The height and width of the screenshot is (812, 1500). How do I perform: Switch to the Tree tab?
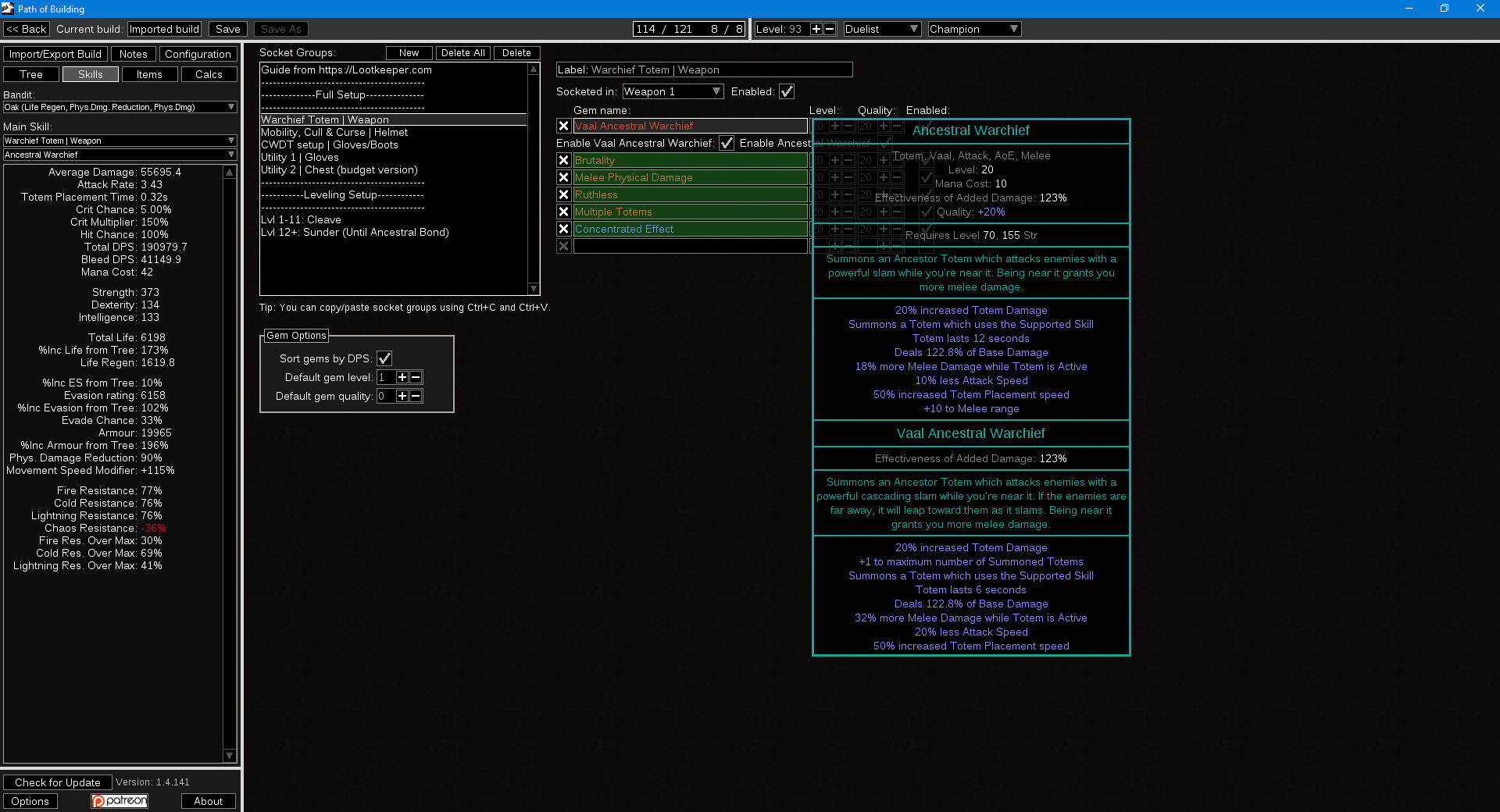tap(31, 74)
